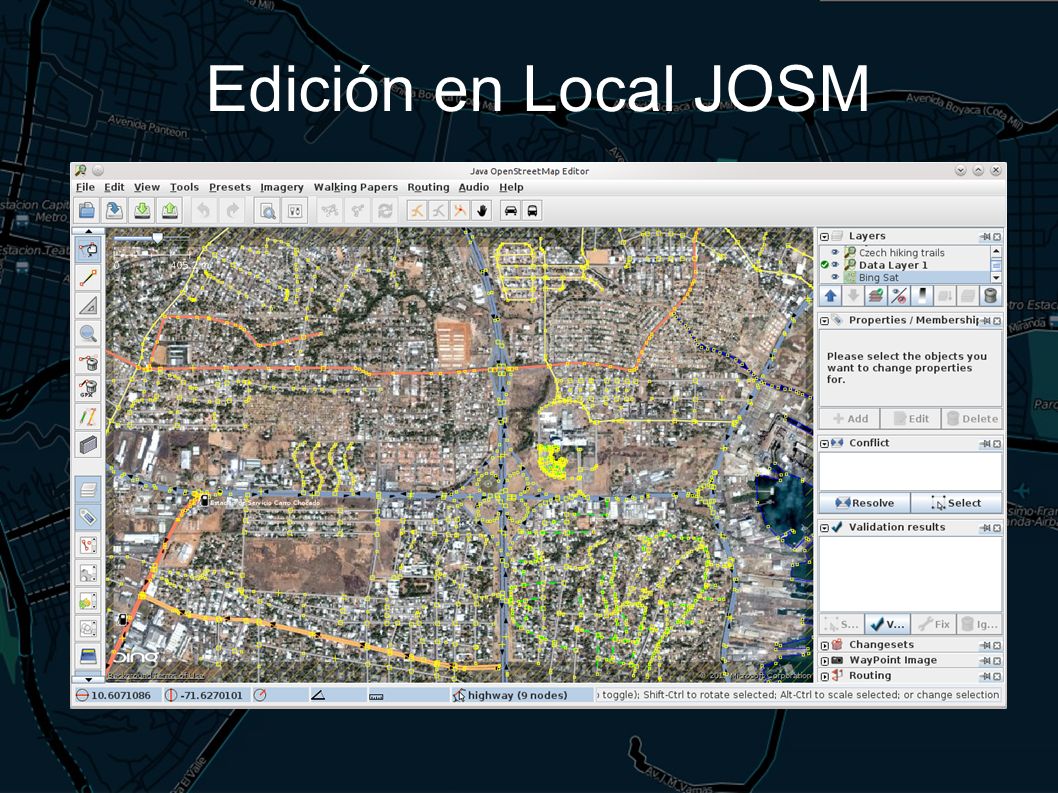This screenshot has width=1058, height=793.
Task: Click the Resolve button in Conflict panel
Action: click(864, 503)
